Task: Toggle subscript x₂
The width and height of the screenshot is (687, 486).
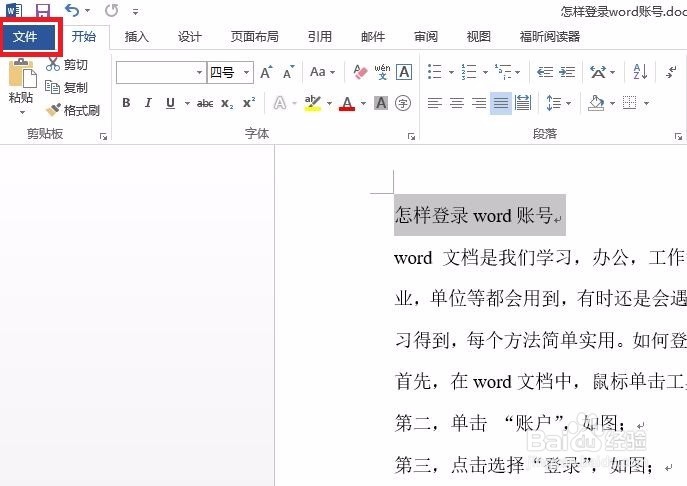Action: pyautogui.click(x=227, y=103)
